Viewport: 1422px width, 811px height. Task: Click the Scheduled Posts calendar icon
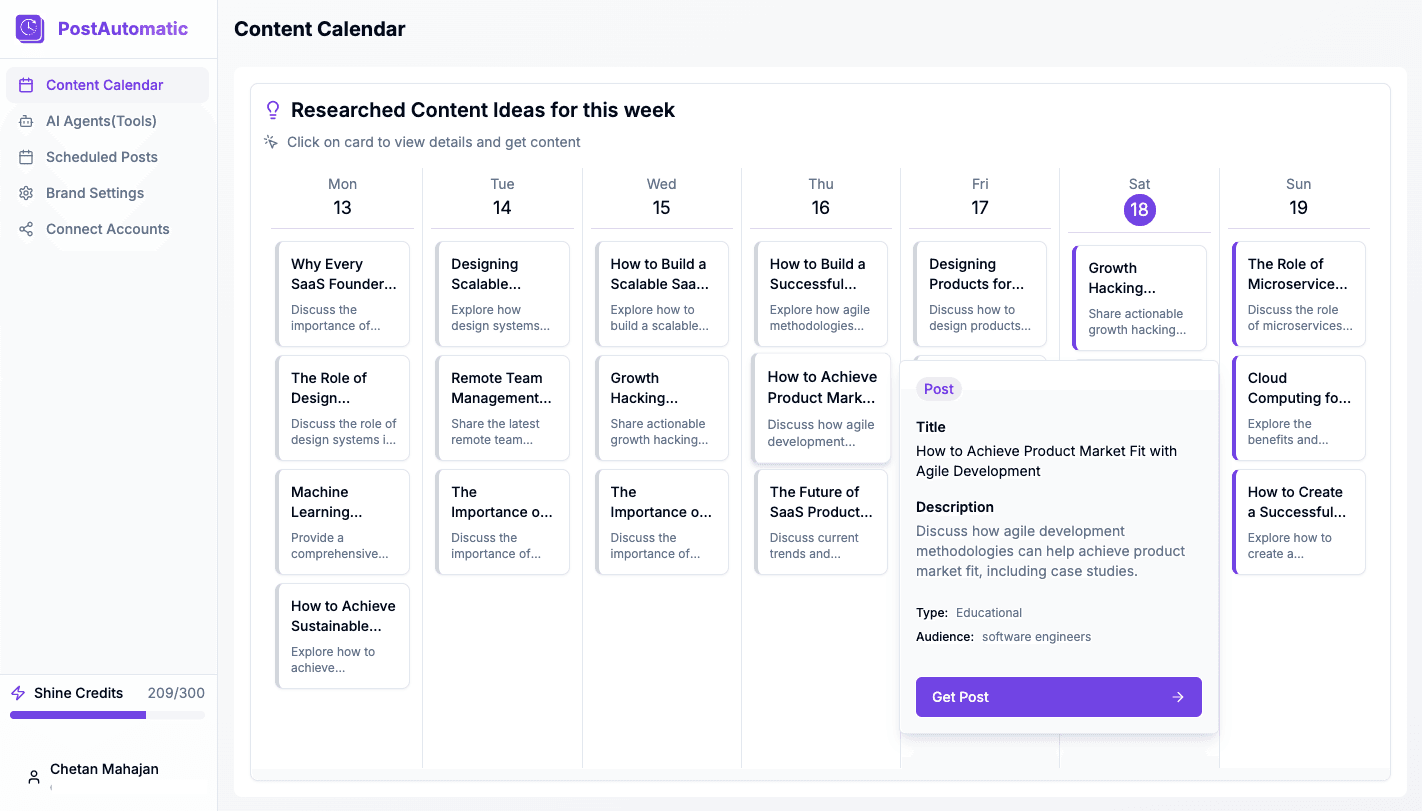(x=27, y=157)
